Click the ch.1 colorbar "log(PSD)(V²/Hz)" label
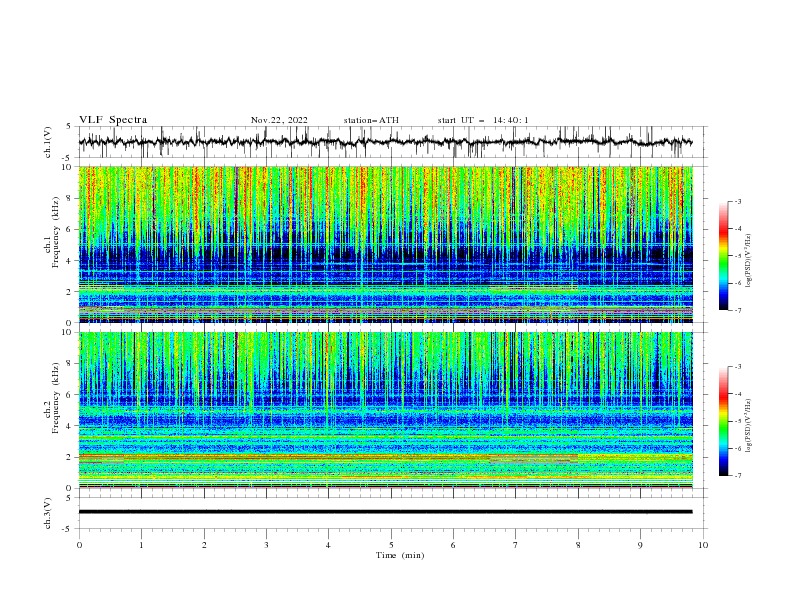 click(x=749, y=261)
